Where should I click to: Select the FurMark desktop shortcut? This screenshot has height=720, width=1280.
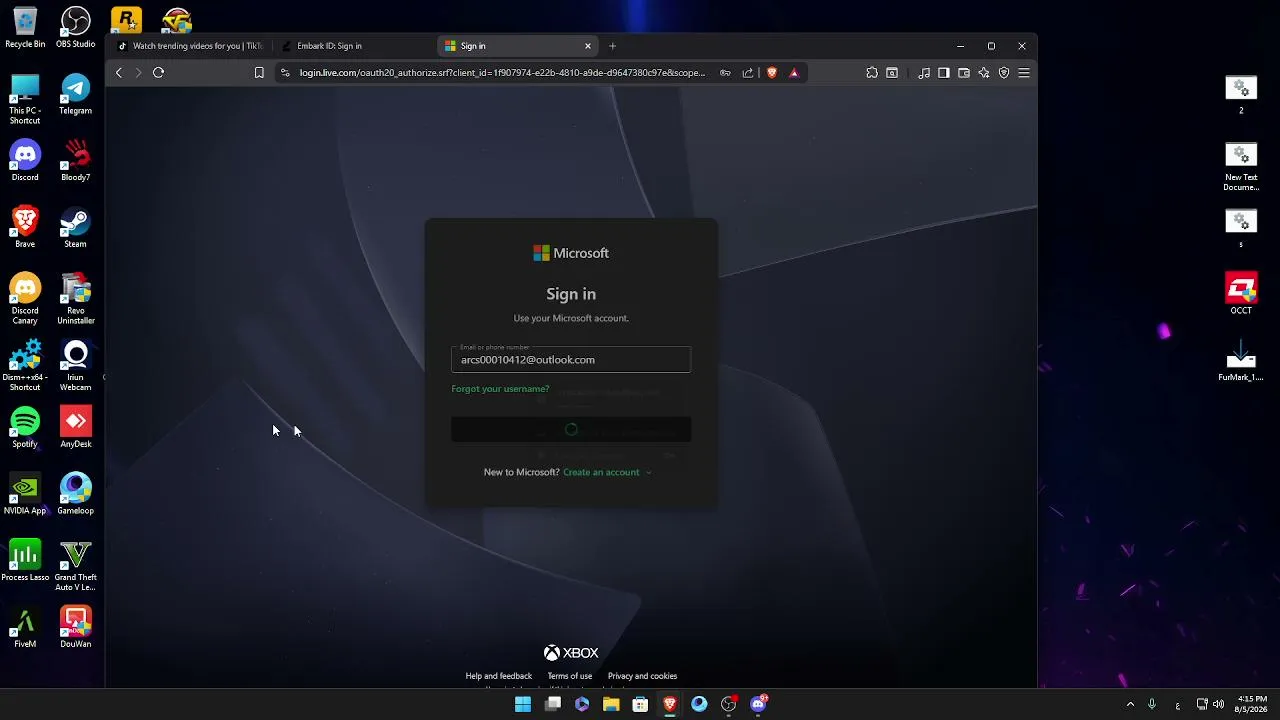tap(1241, 361)
